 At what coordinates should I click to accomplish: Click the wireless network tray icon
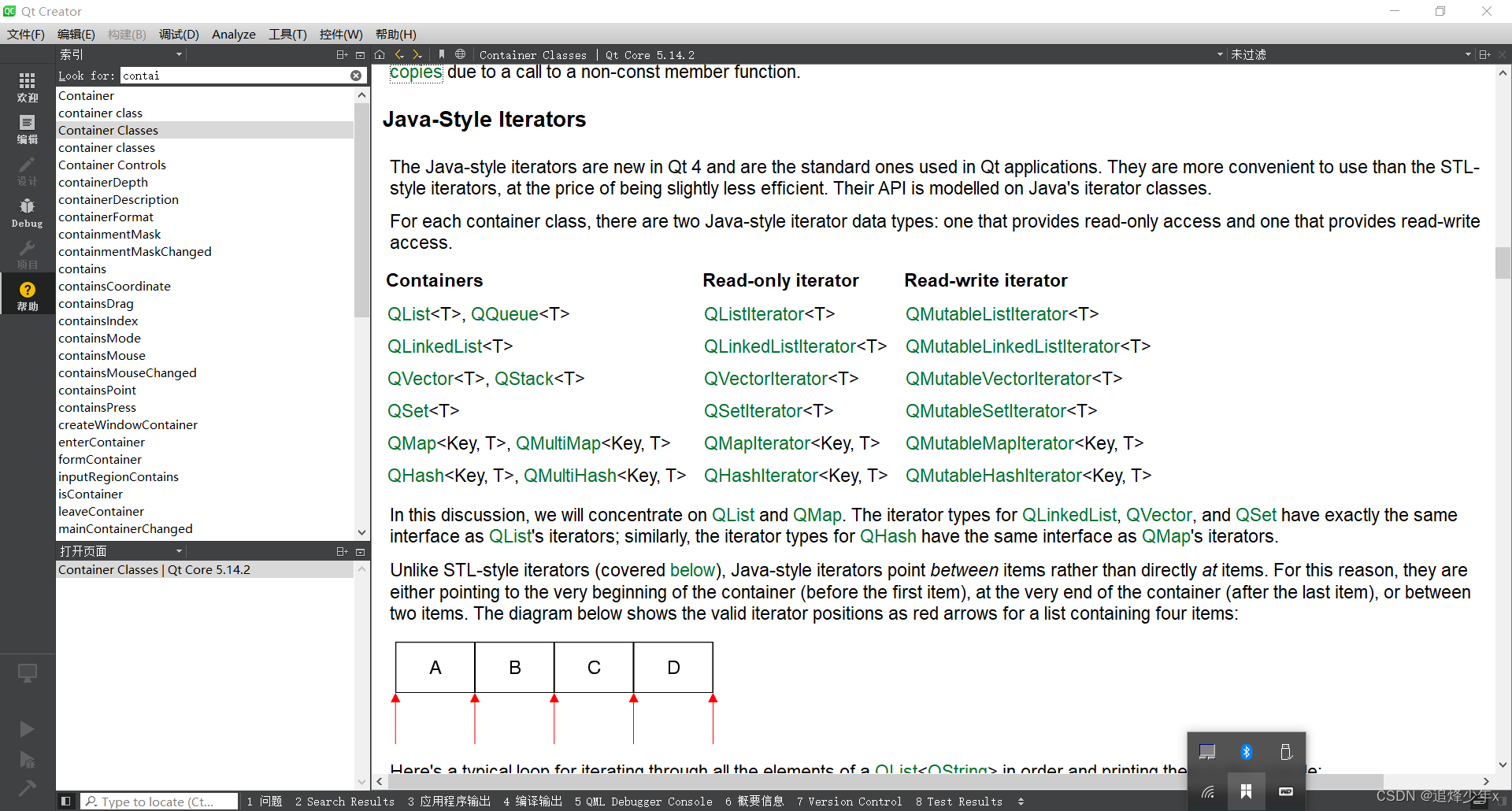point(1208,791)
